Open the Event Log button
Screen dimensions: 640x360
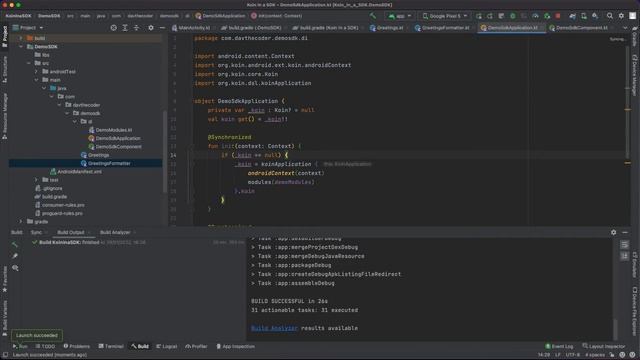[x=559, y=346]
